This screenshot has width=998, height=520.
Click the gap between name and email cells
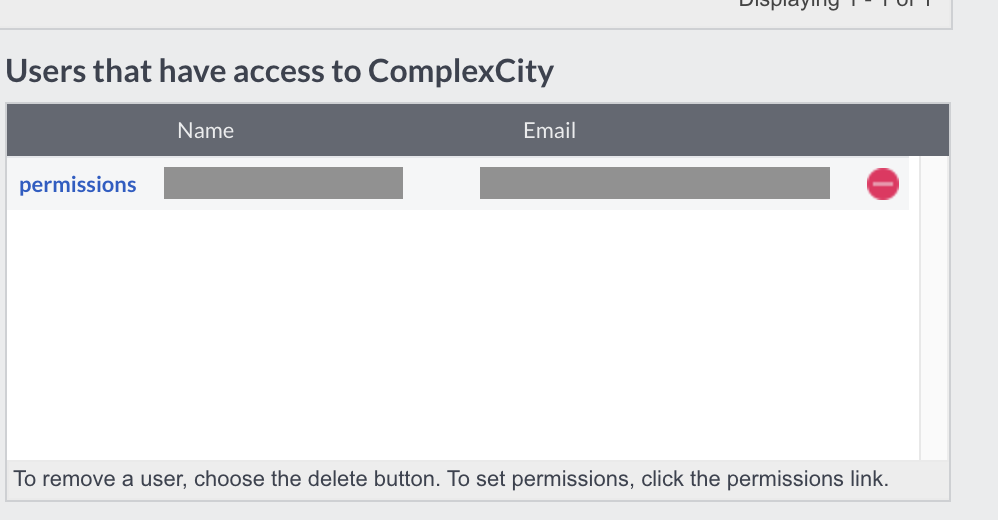(x=441, y=184)
